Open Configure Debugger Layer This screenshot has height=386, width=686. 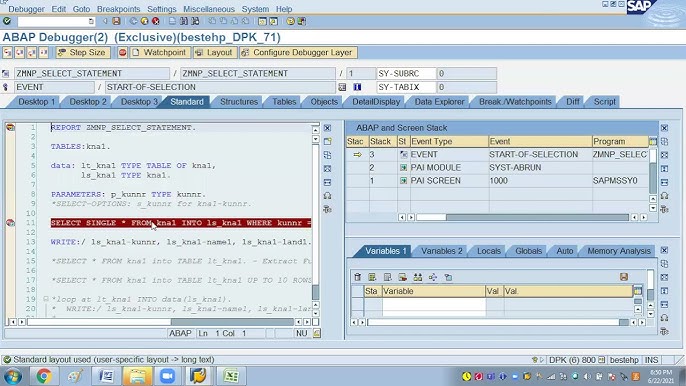[298, 53]
